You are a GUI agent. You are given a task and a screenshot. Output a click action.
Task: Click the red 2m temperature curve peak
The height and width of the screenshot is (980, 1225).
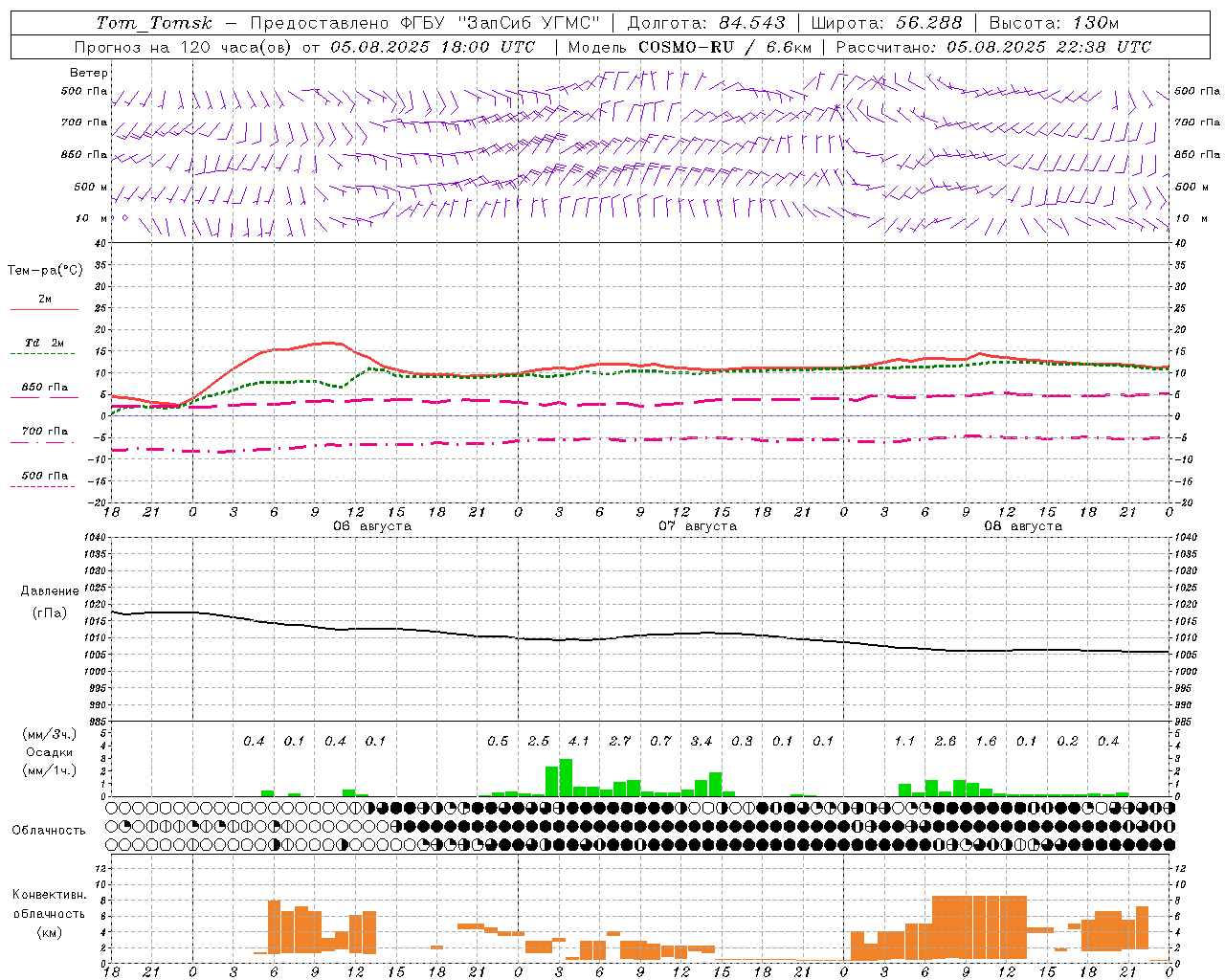click(329, 343)
